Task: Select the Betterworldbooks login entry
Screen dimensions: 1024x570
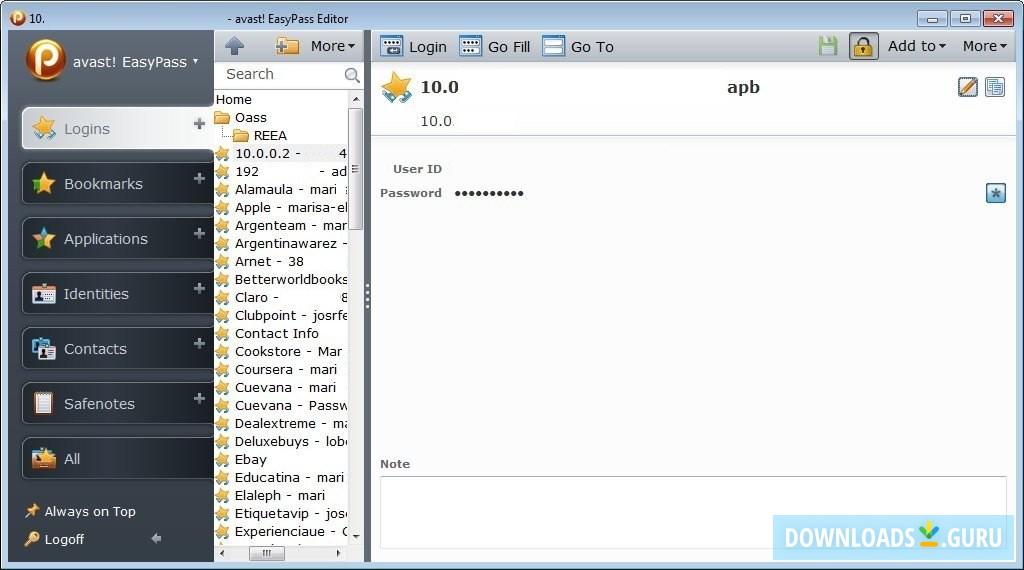Action: pyautogui.click(x=281, y=279)
